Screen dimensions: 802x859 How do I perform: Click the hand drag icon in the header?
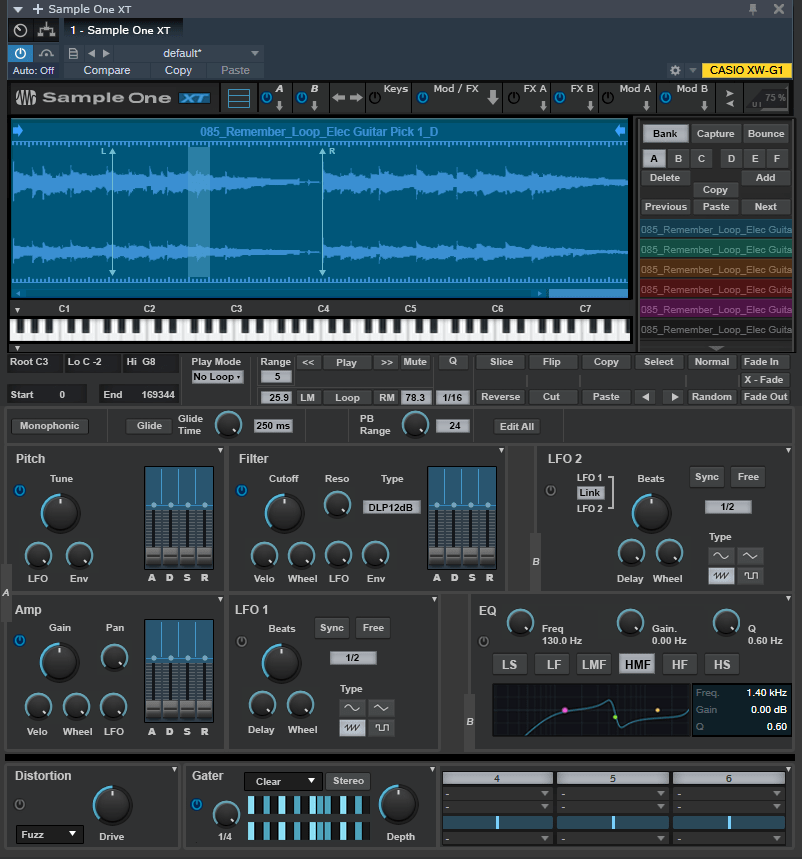[46, 31]
